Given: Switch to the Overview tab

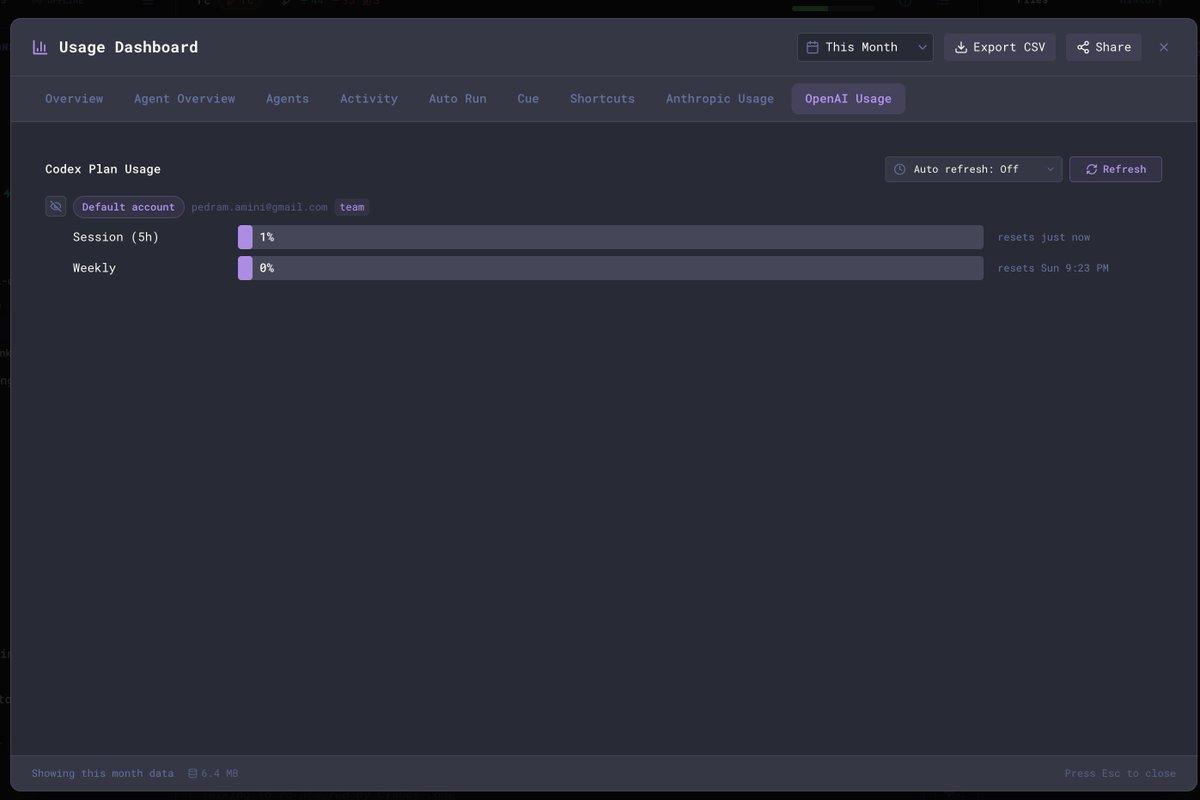Looking at the screenshot, I should [x=74, y=99].
